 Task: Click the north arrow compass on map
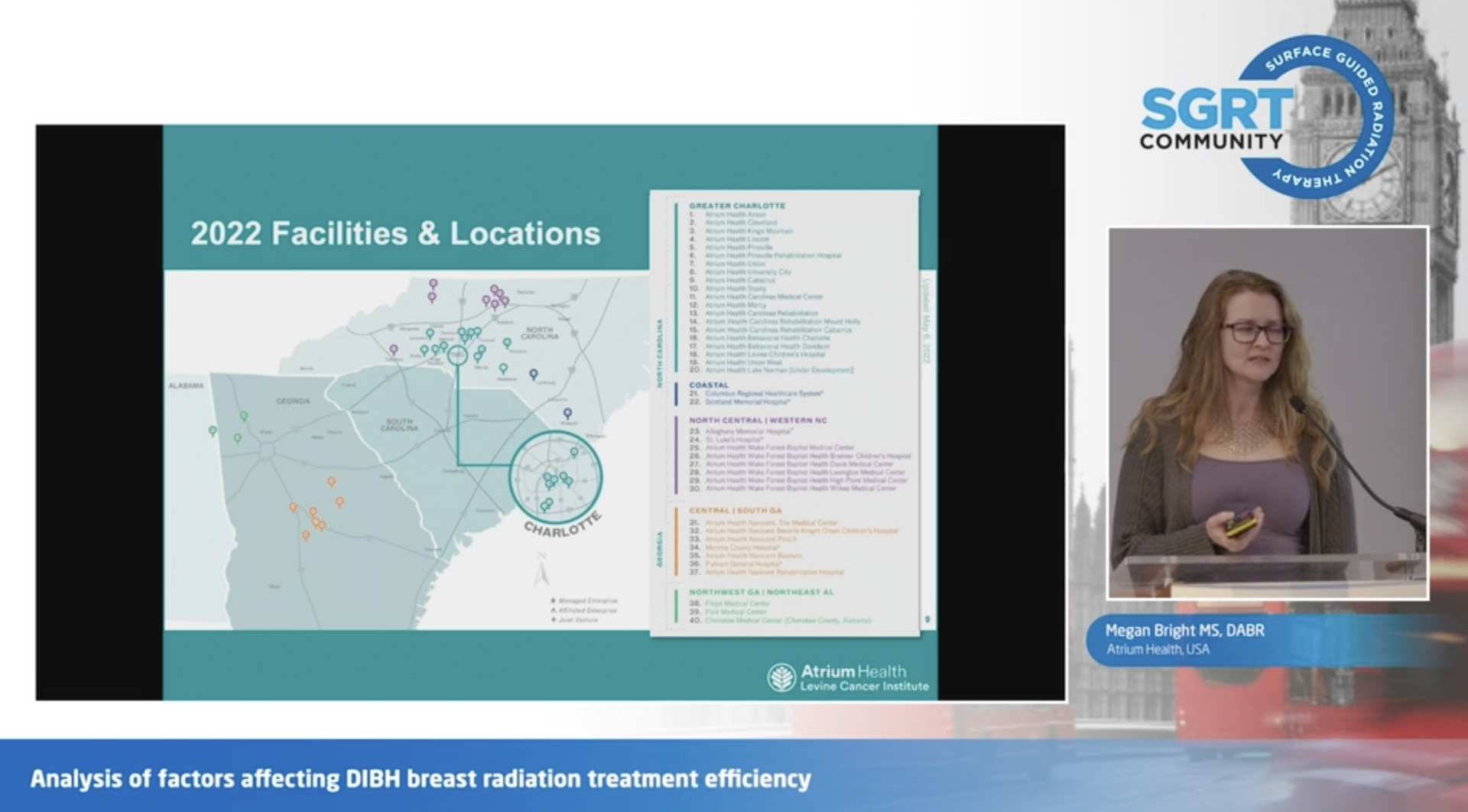pos(541,570)
